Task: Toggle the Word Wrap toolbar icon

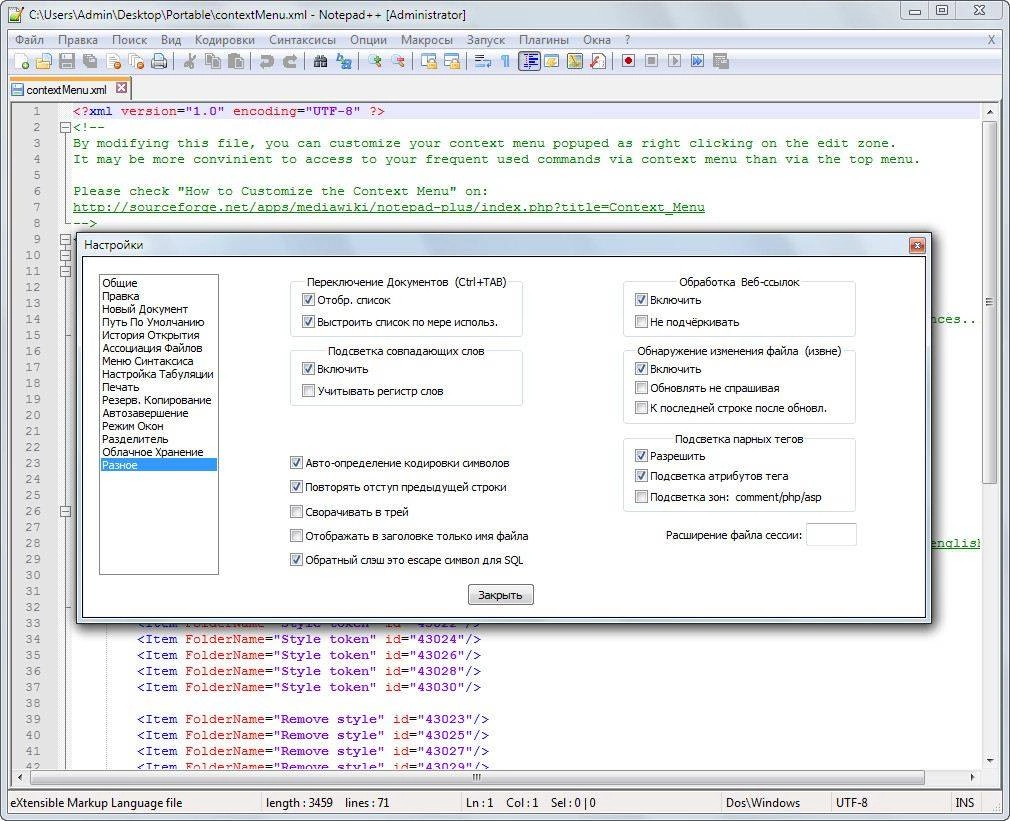Action: pyautogui.click(x=482, y=61)
